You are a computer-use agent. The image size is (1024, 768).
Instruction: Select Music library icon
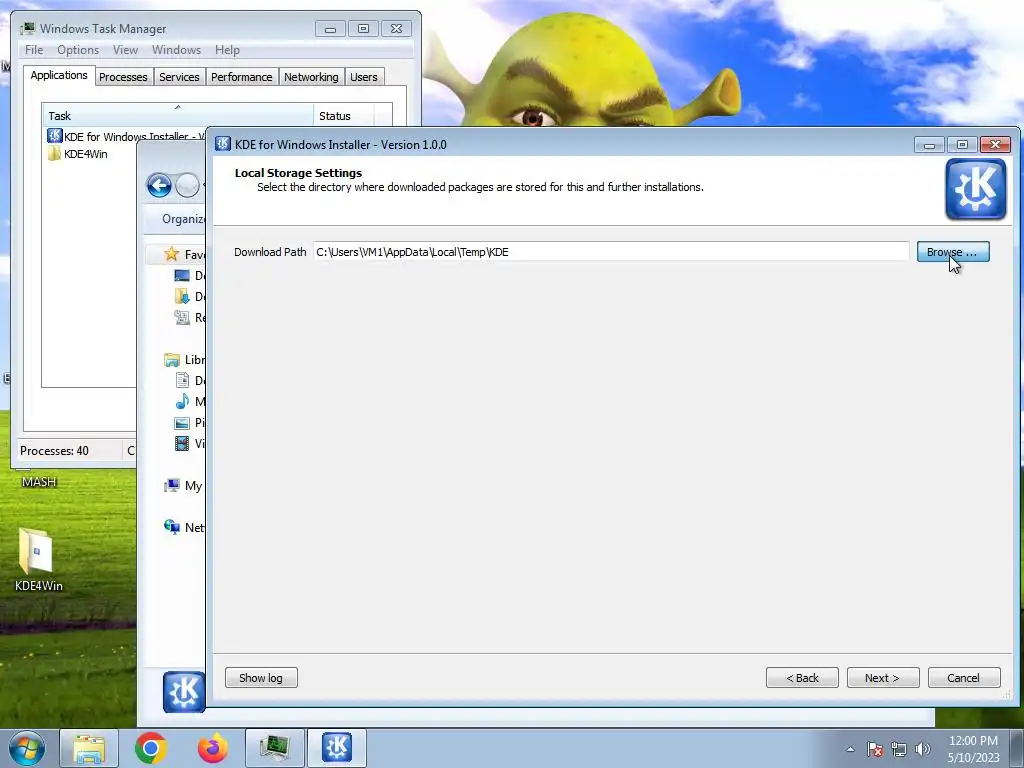pos(182,401)
